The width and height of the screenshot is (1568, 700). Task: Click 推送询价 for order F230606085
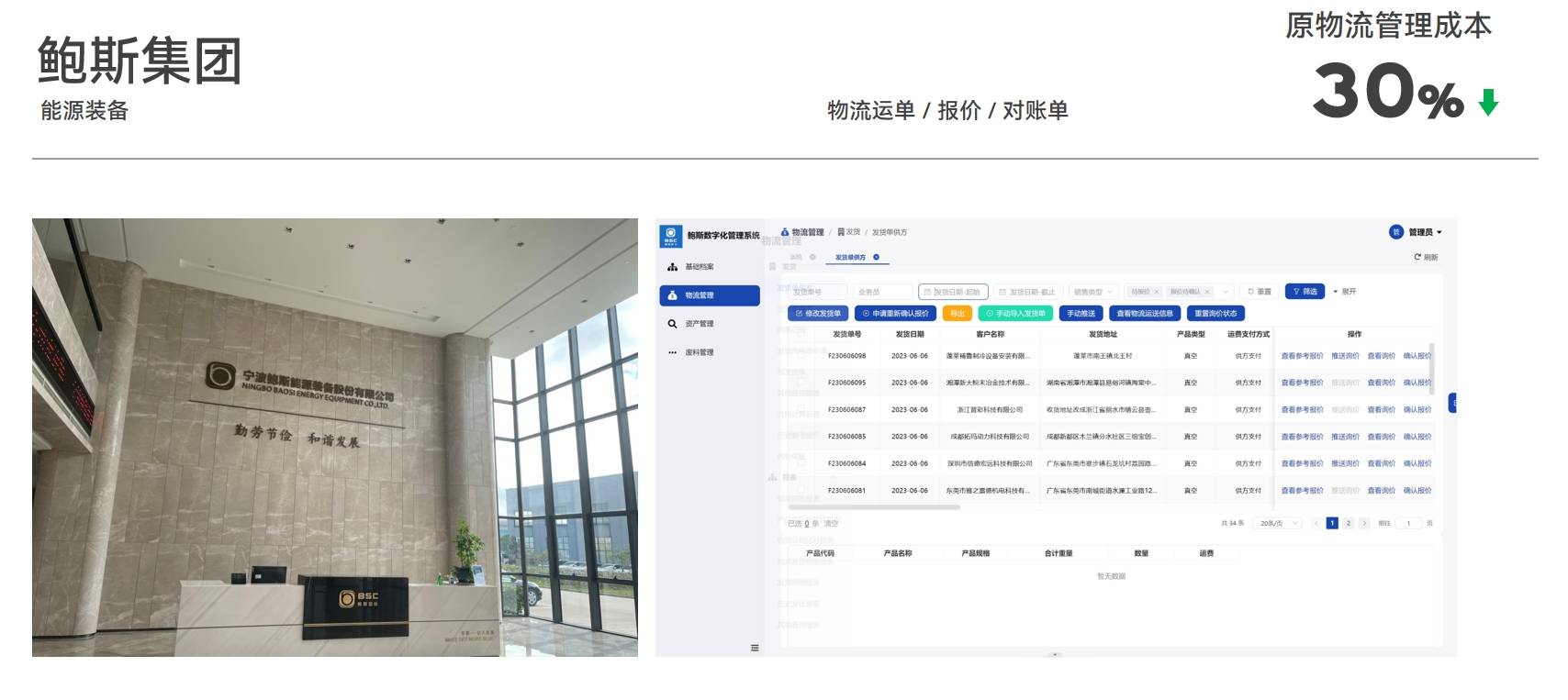[x=1345, y=437]
